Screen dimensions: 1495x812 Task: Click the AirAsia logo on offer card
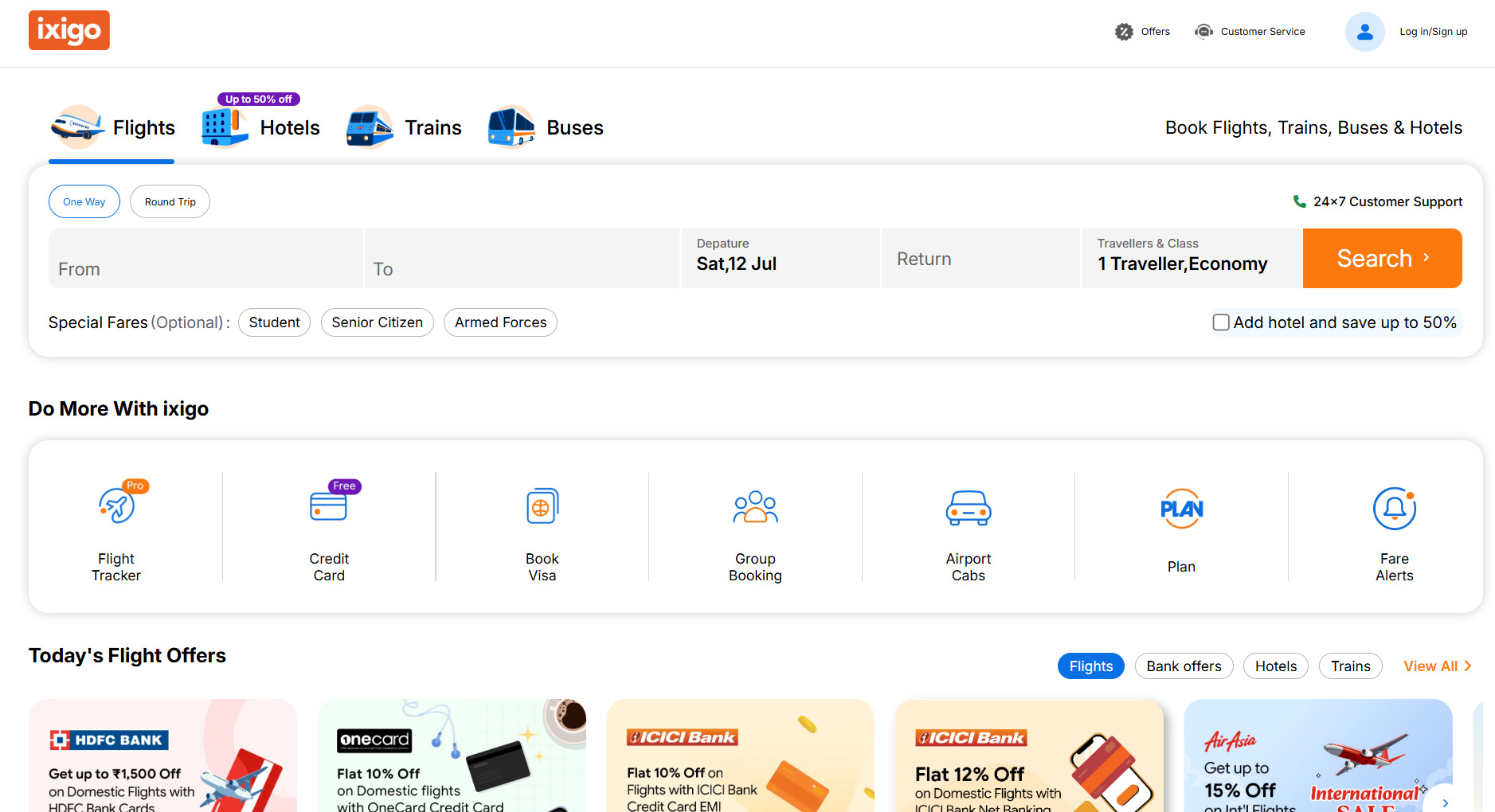point(1231,741)
